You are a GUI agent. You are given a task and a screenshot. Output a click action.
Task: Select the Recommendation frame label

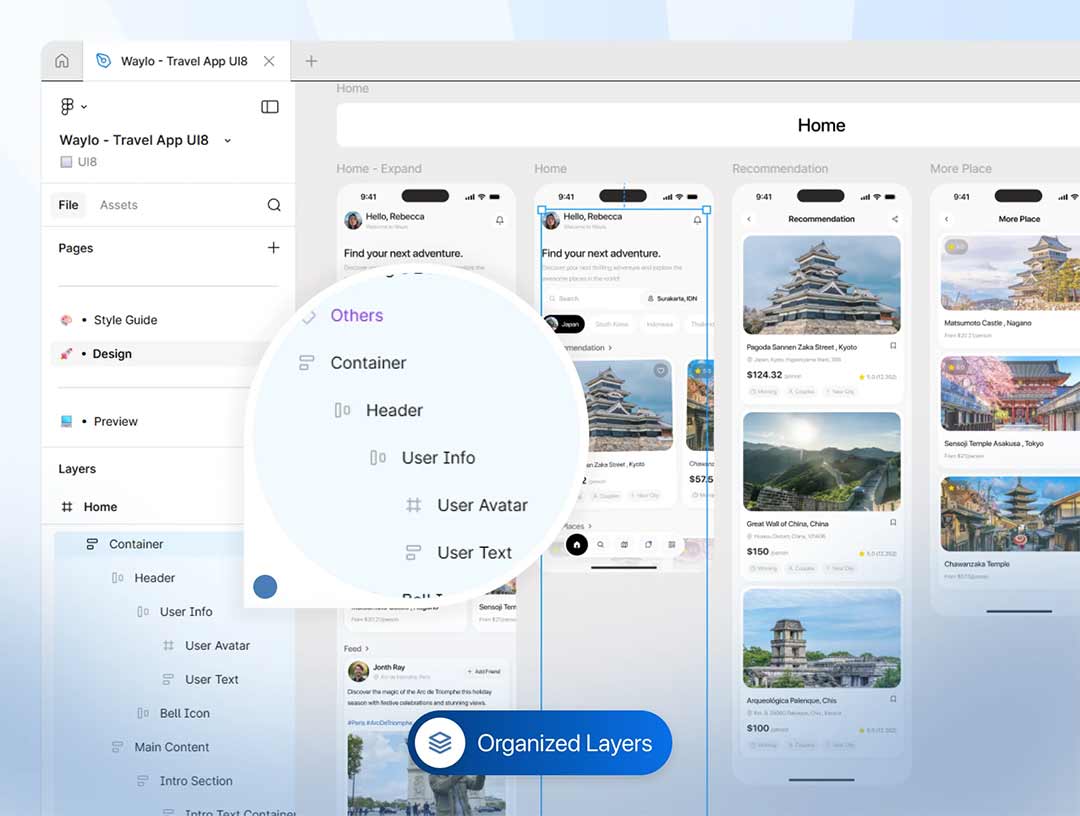(780, 169)
